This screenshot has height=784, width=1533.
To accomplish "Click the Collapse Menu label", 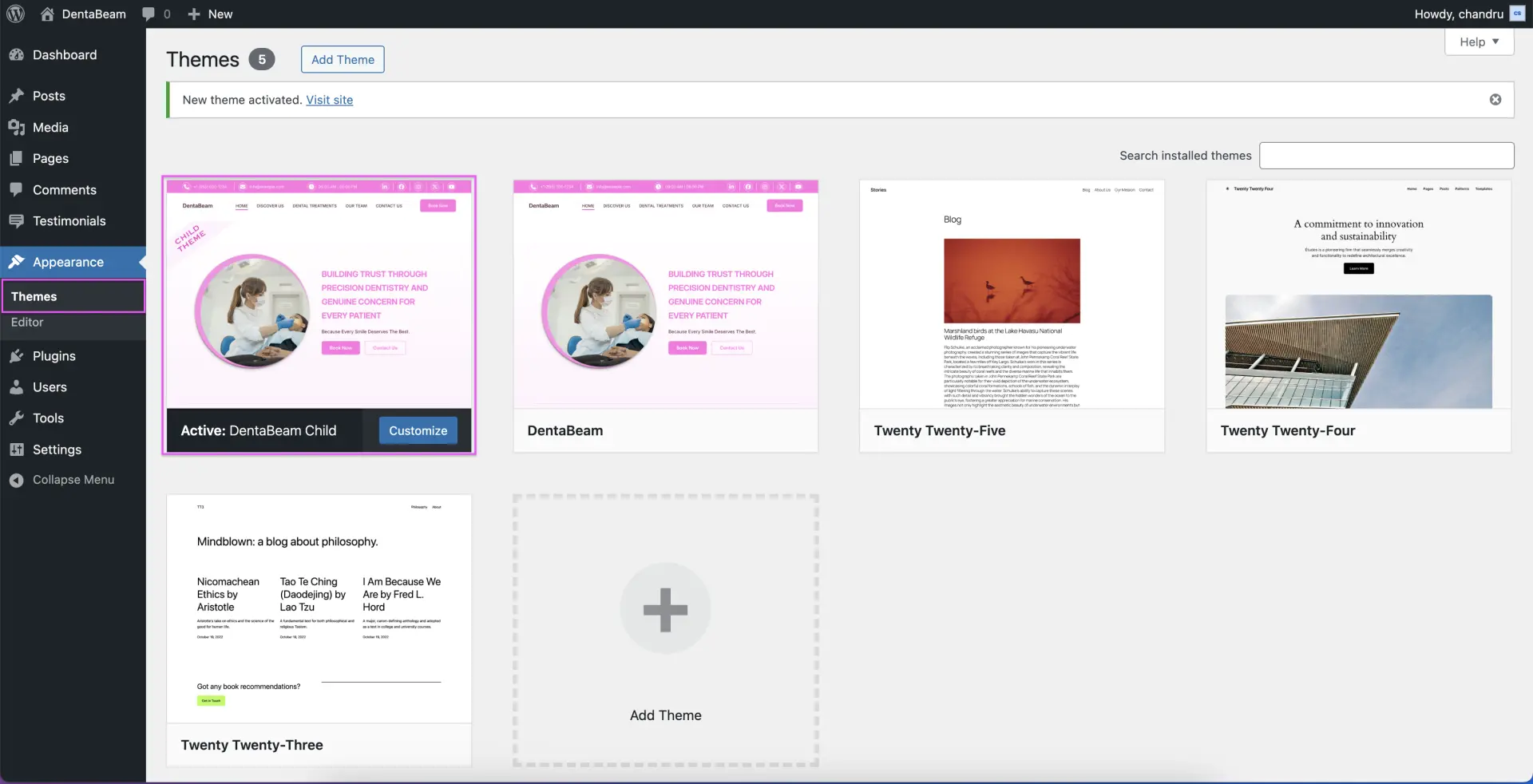I will coord(73,480).
